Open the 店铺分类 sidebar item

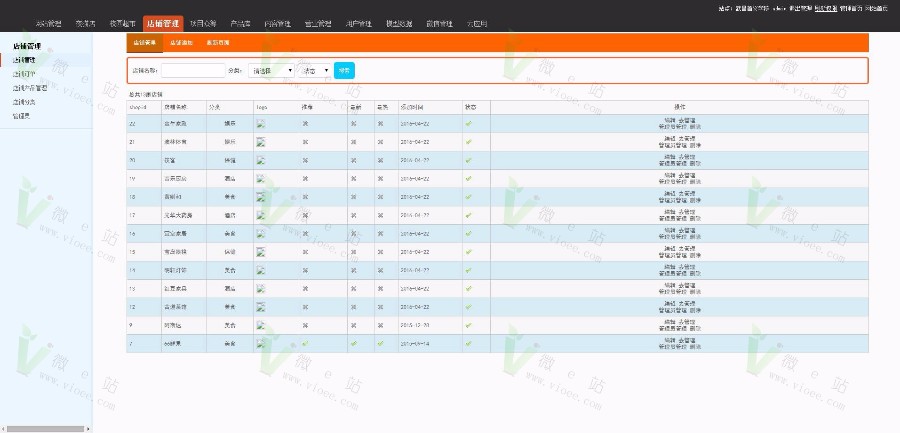coord(24,102)
